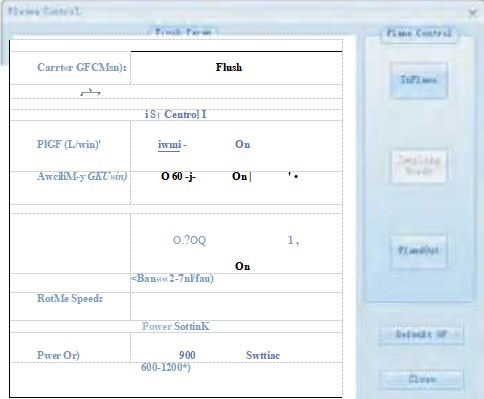Click the 600-1200 range text
This screenshot has height=399, width=484.
click(x=166, y=367)
